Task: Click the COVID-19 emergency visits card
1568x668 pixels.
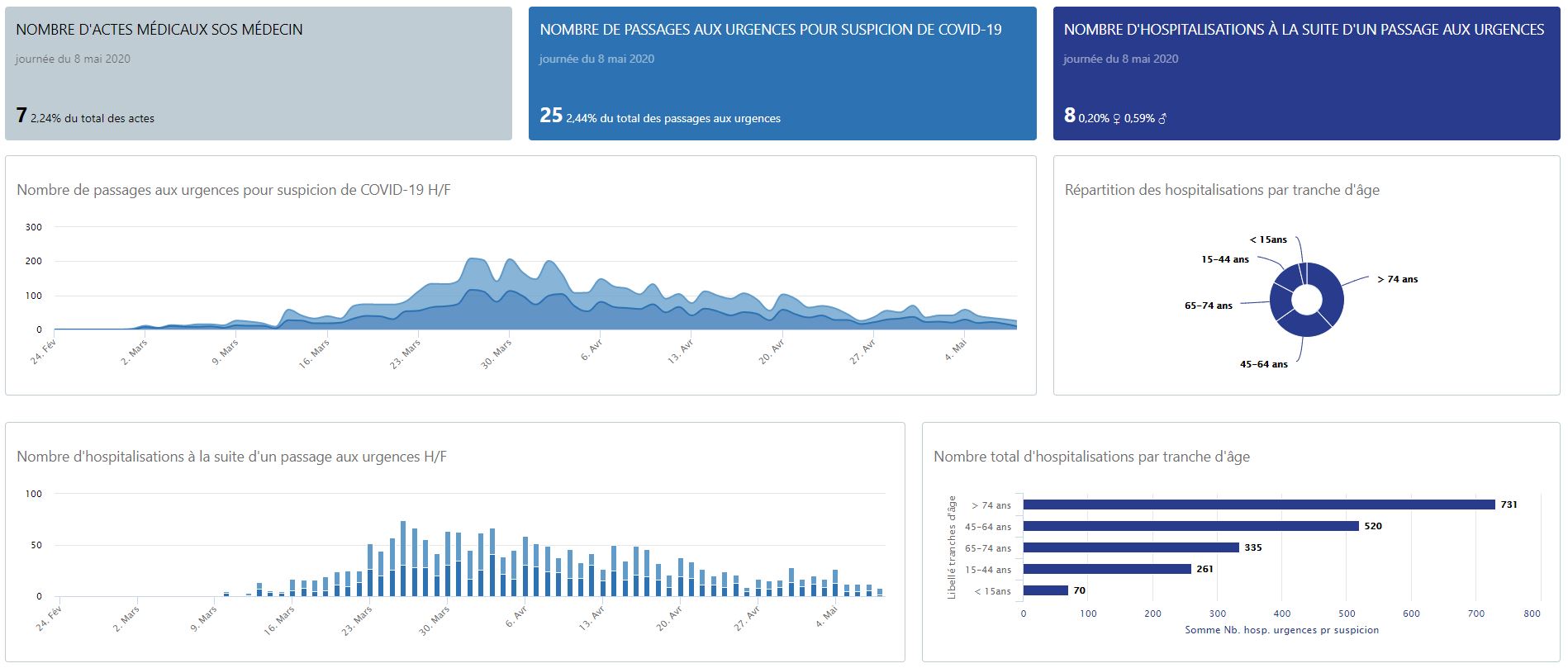Action: pyautogui.click(x=782, y=73)
